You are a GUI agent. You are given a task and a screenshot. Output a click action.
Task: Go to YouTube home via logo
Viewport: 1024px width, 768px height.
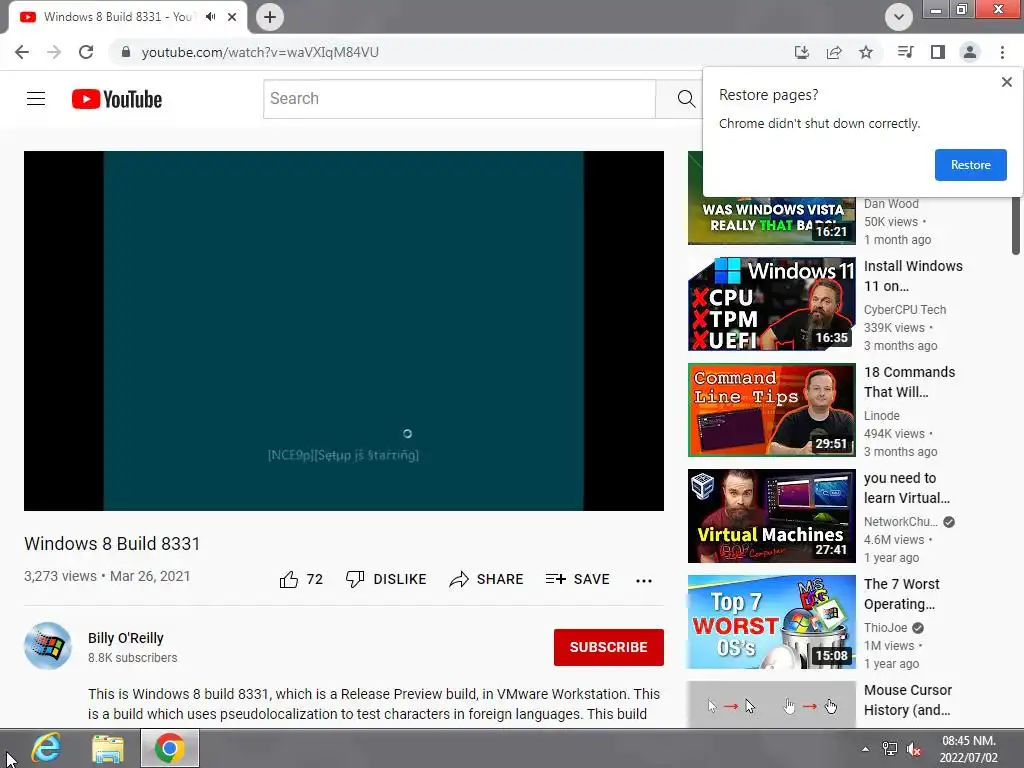[x=117, y=99]
